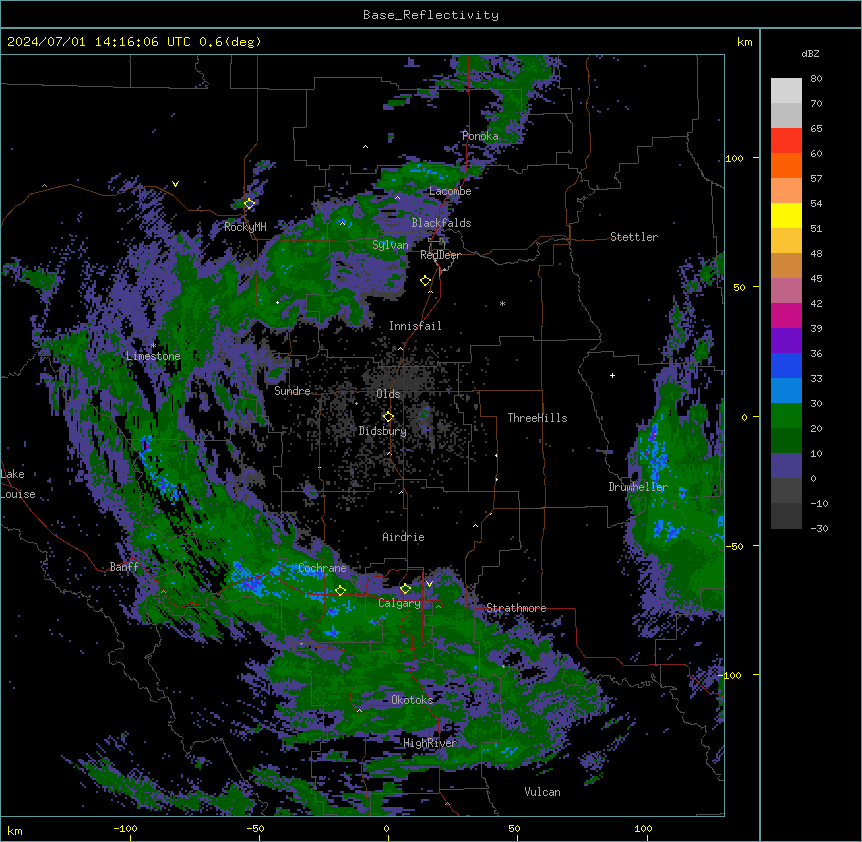This screenshot has height=842, width=862.
Task: Click the RedDeer city label
Action: [x=440, y=255]
